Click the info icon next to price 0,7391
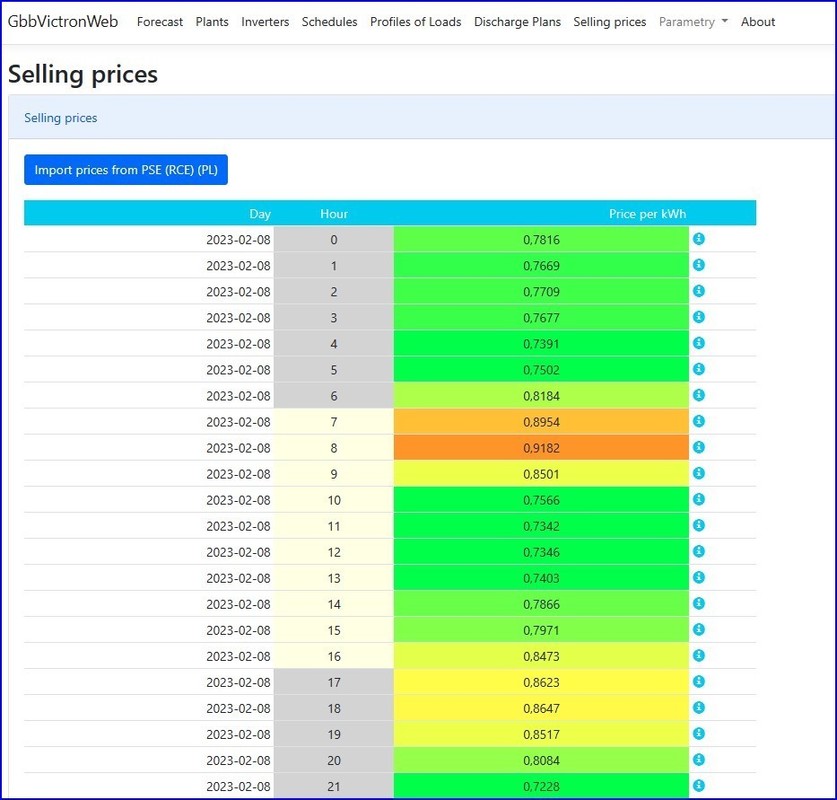This screenshot has width=837, height=800. pos(699,343)
